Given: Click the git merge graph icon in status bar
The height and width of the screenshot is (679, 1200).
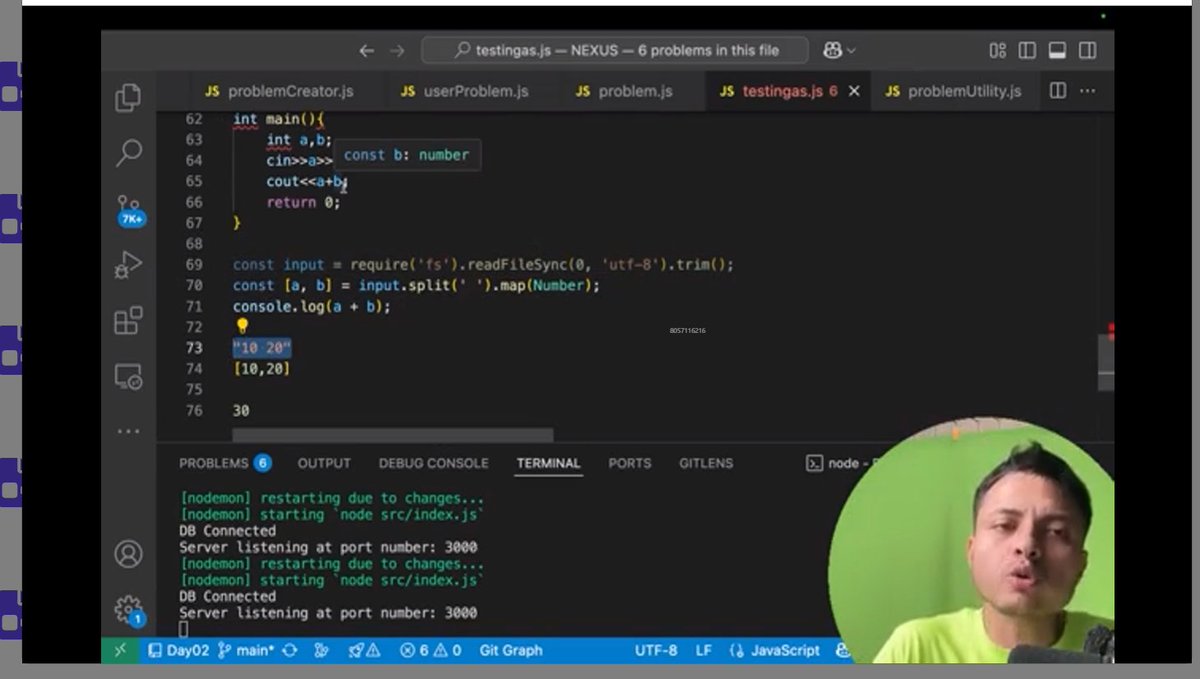Looking at the screenshot, I should 321,650.
